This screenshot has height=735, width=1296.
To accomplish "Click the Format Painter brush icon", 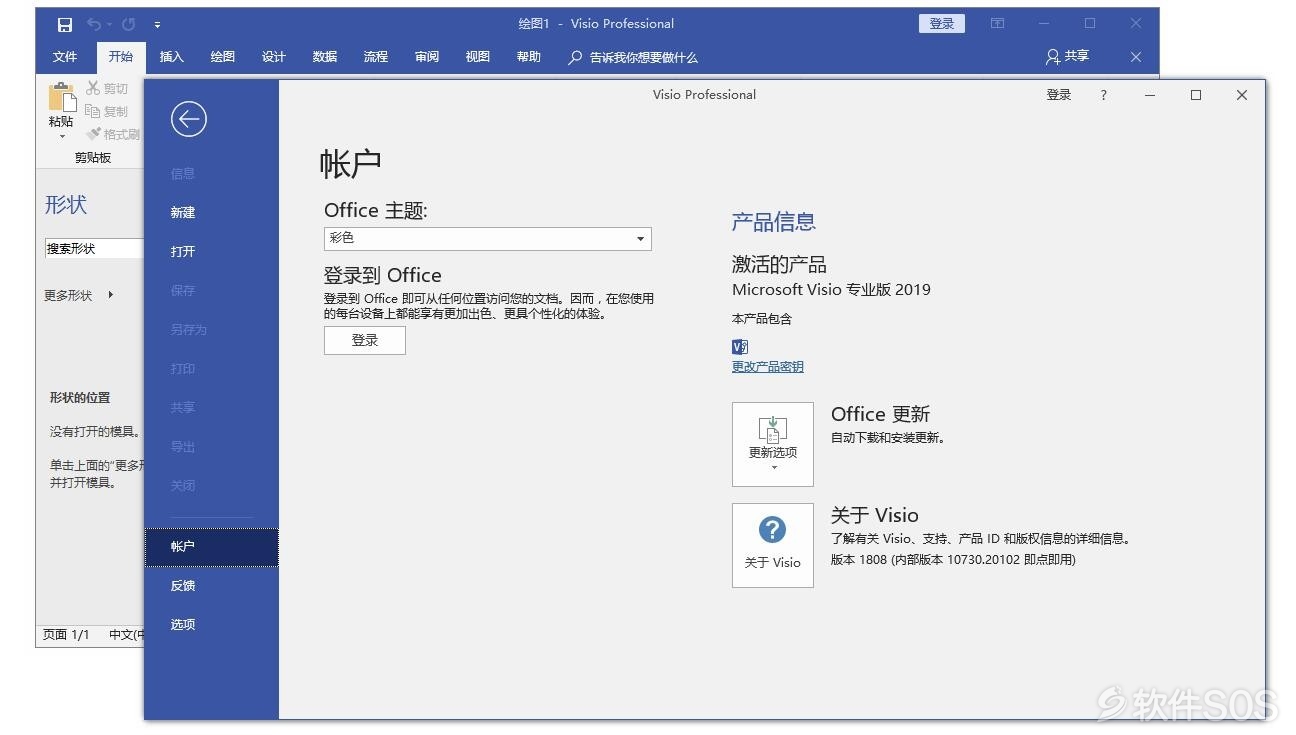I will click(94, 134).
